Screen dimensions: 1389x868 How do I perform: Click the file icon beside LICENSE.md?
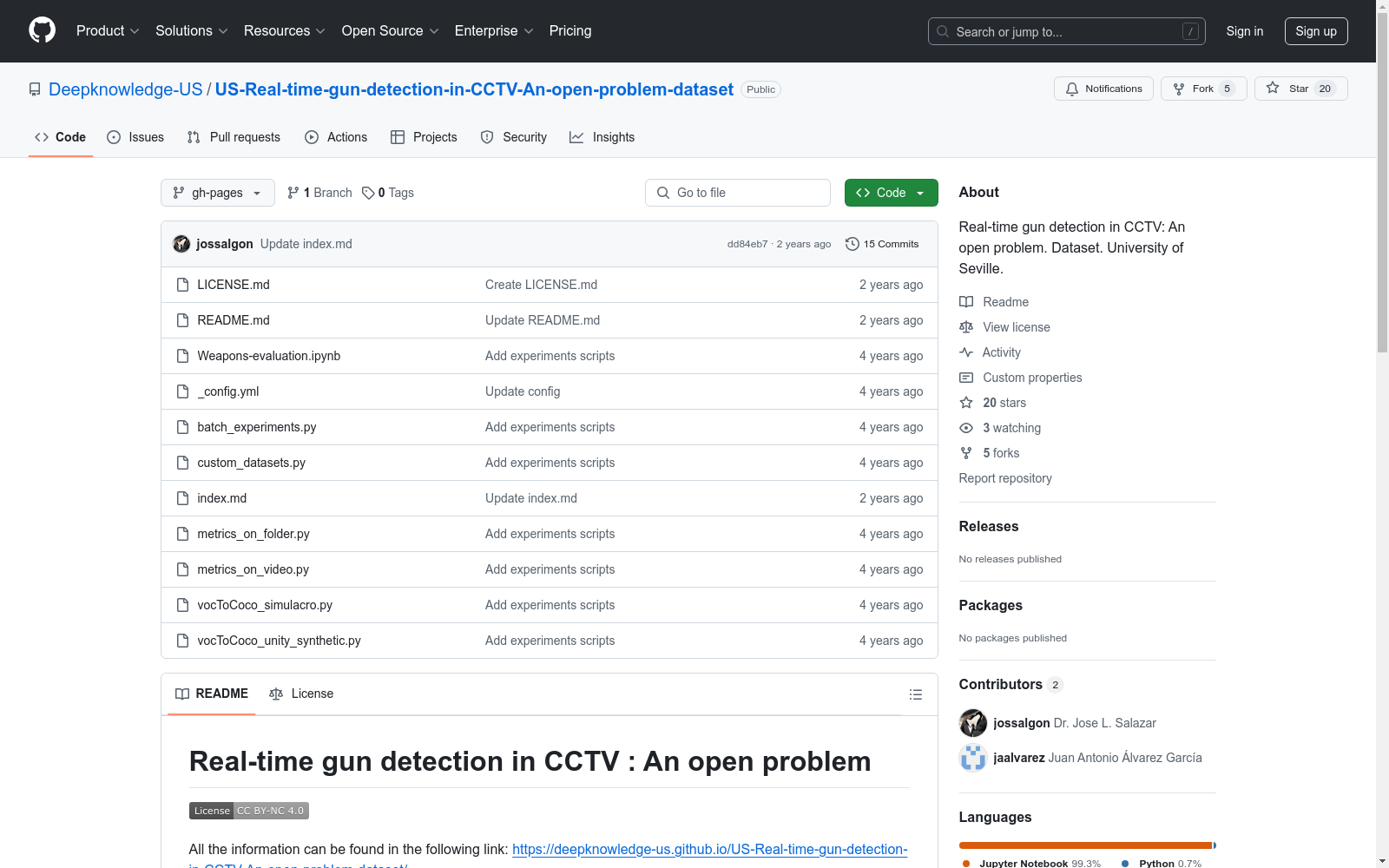(x=182, y=285)
